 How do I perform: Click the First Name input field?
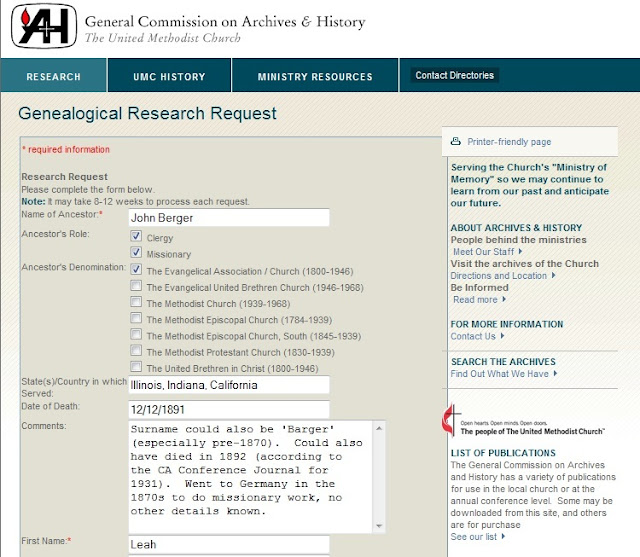click(229, 544)
